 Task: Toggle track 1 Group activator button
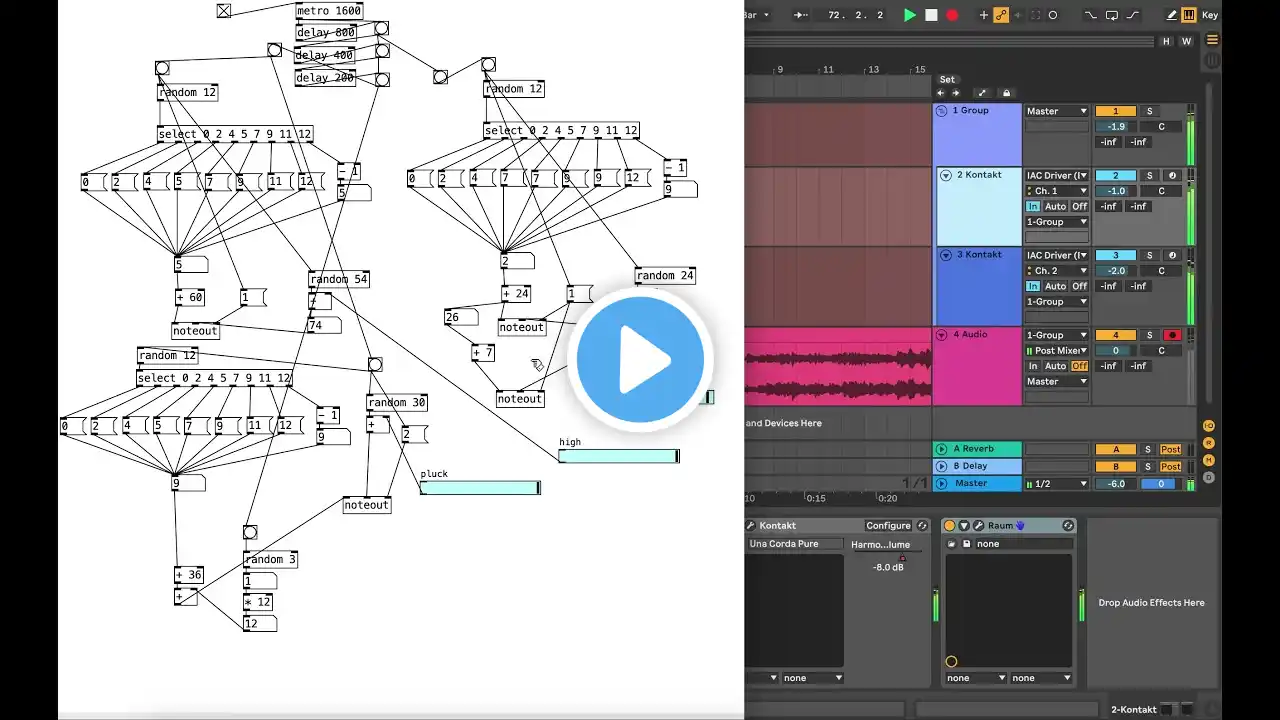(1116, 111)
